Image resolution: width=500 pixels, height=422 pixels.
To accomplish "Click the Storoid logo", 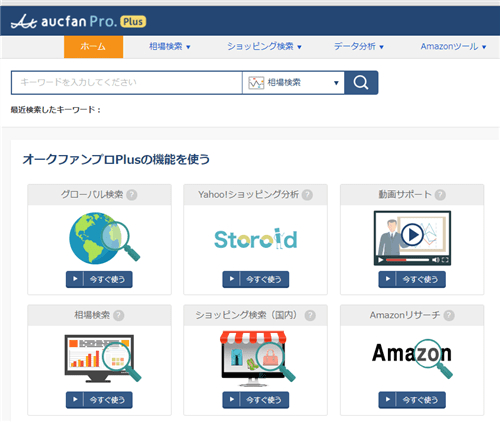I will [256, 239].
